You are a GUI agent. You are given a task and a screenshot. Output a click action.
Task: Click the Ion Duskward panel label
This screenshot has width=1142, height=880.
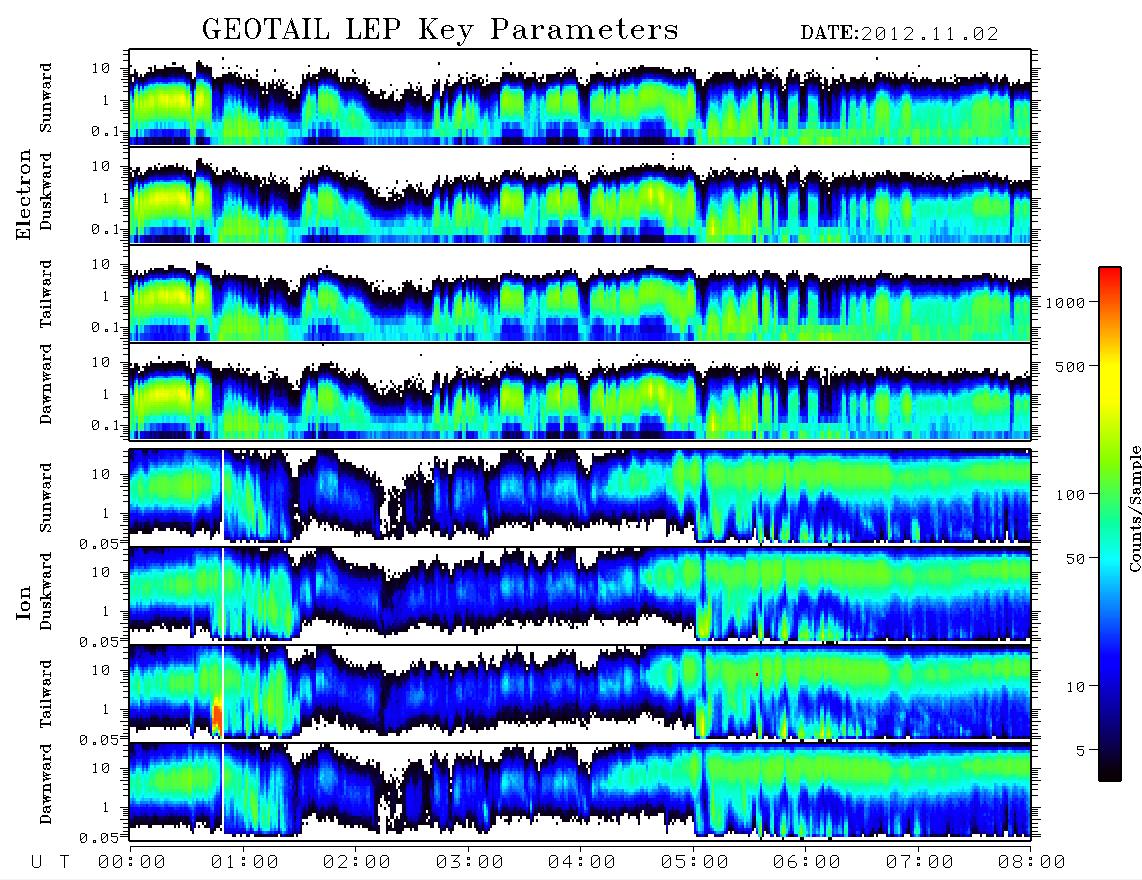pyautogui.click(x=46, y=592)
